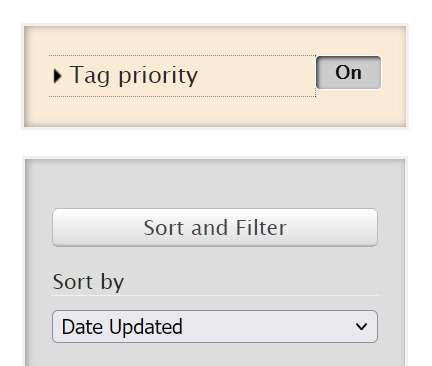Choose a sort option from Date Updated

[x=215, y=327]
